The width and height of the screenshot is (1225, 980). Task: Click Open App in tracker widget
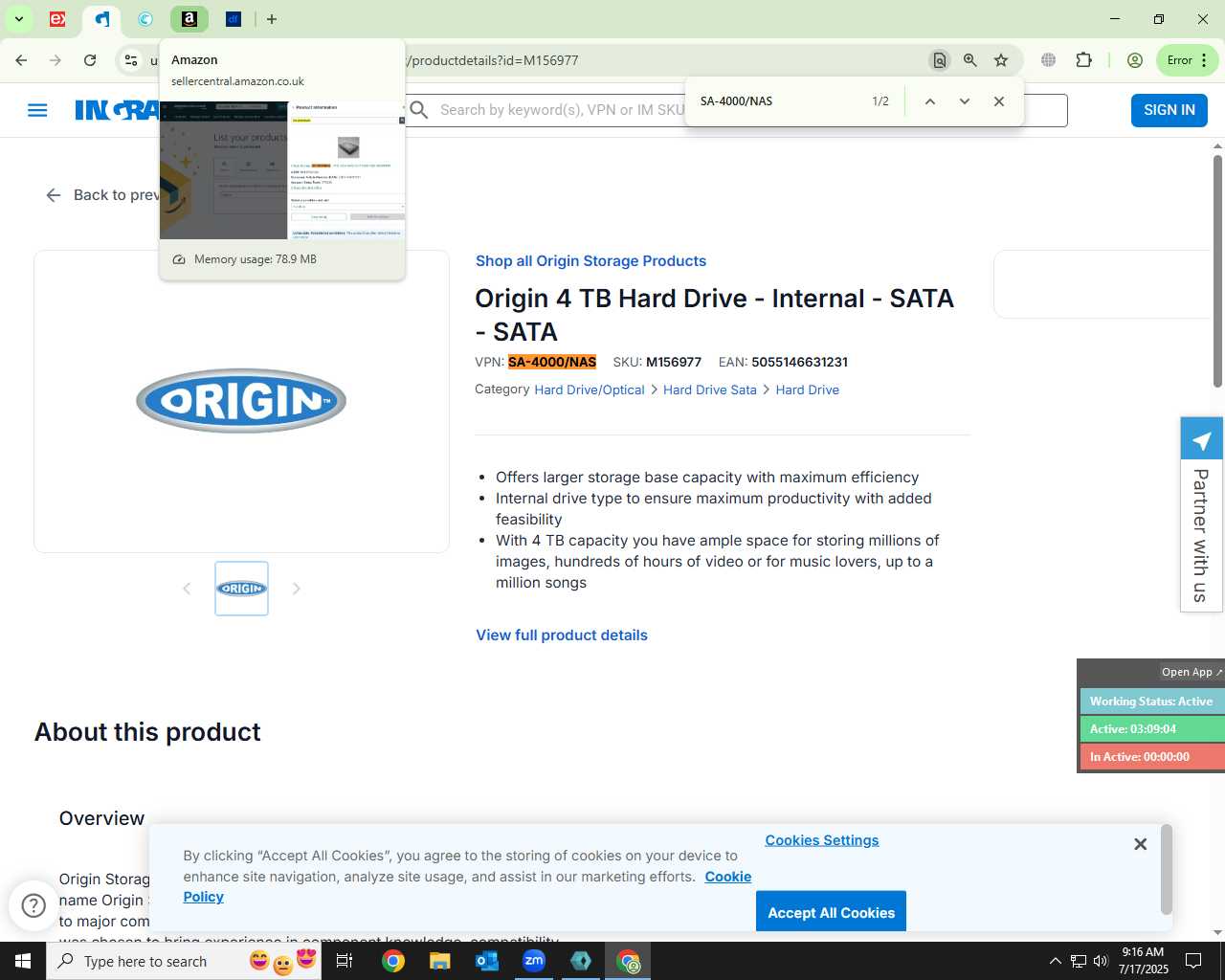point(1192,672)
